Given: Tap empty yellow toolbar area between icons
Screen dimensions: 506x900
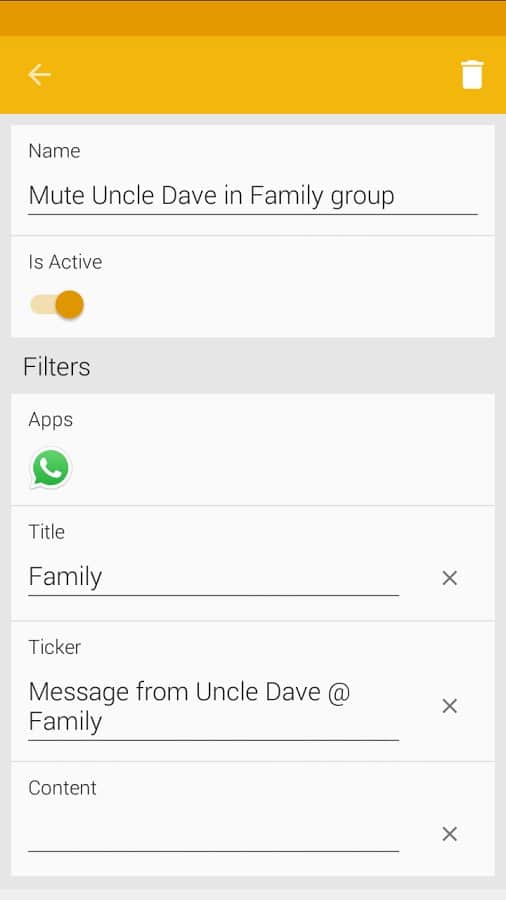Looking at the screenshot, I should pyautogui.click(x=255, y=75).
